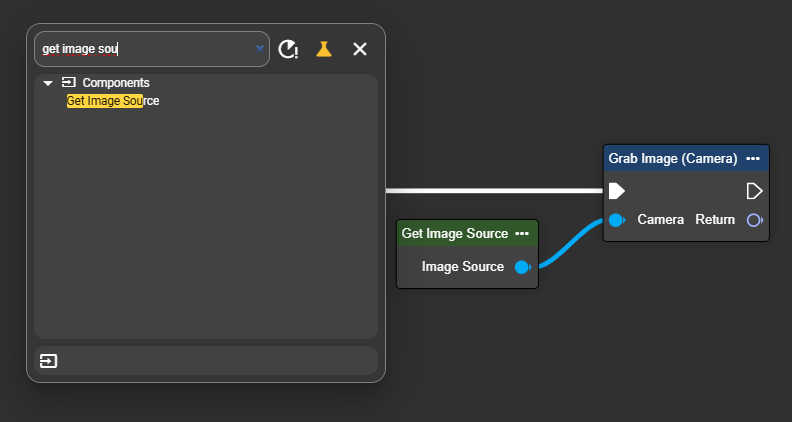The width and height of the screenshot is (792, 422).
Task: Click the Camera blue input pin
Action: tap(616, 220)
